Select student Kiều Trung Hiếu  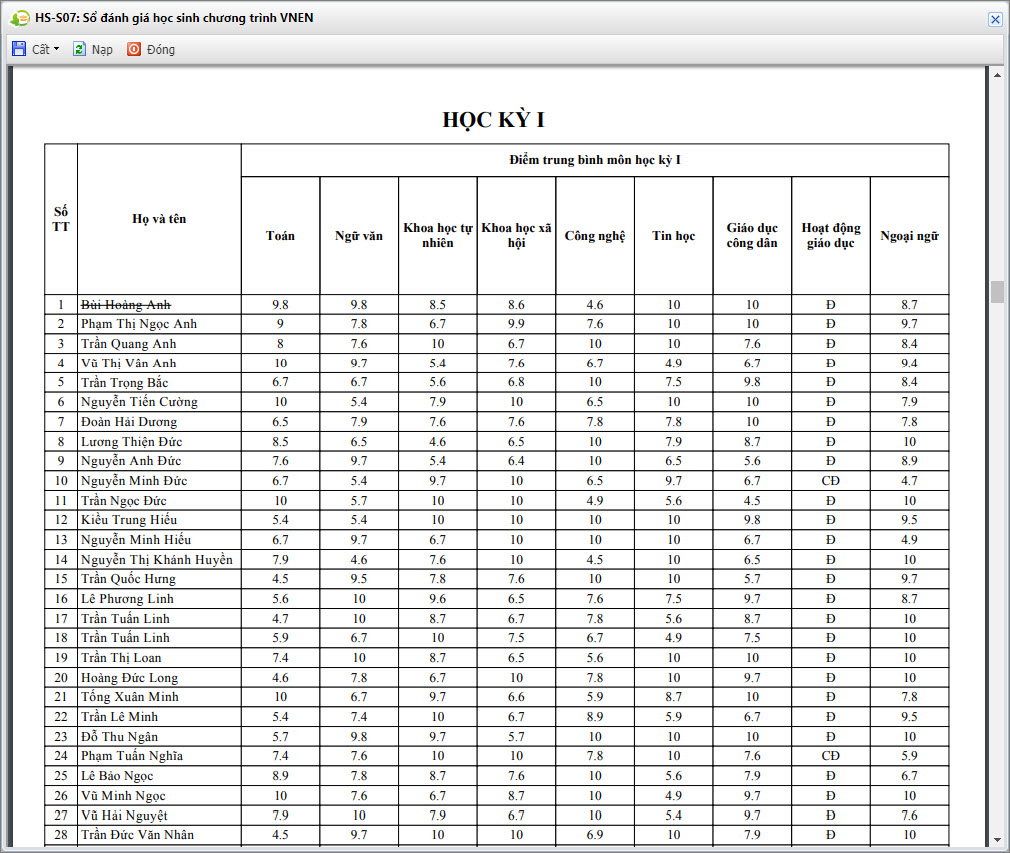click(x=129, y=520)
